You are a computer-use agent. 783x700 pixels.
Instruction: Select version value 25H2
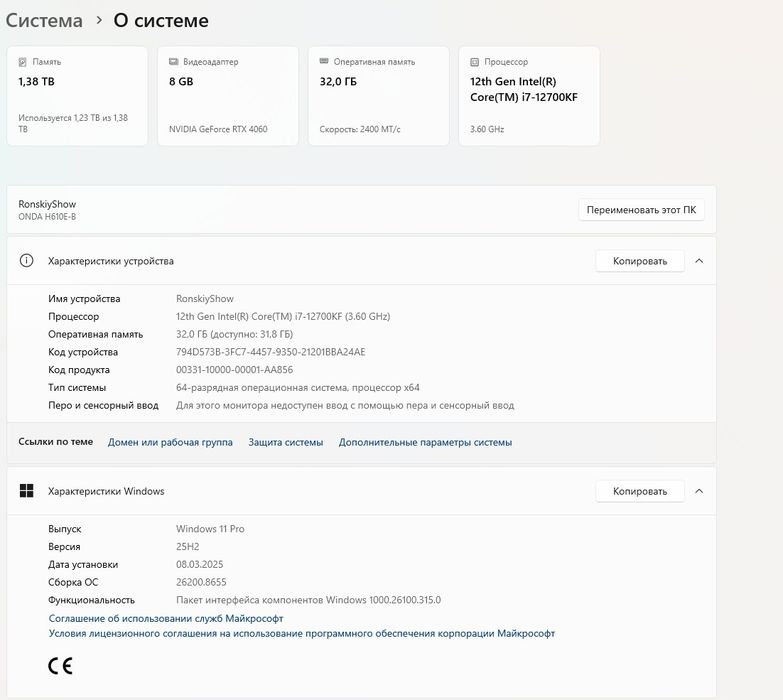pyautogui.click(x=187, y=547)
